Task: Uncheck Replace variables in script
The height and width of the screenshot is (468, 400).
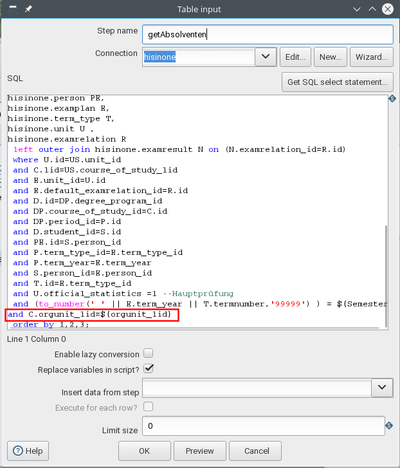Action: coord(148,369)
